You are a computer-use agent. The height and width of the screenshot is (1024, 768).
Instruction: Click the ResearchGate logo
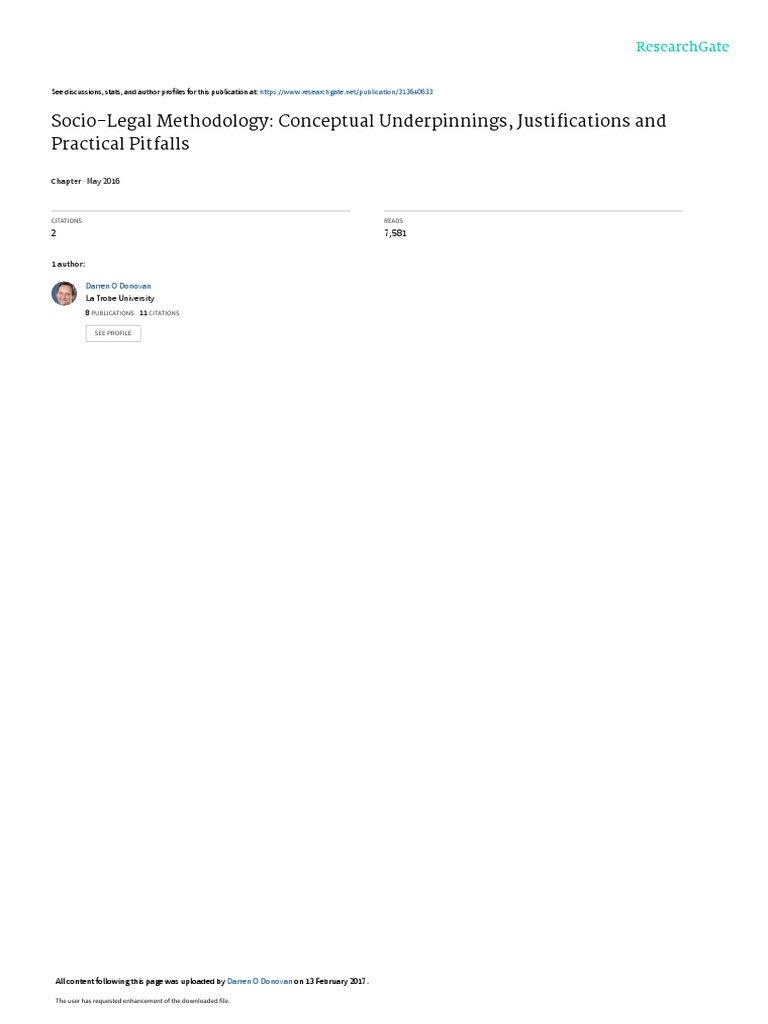682,46
